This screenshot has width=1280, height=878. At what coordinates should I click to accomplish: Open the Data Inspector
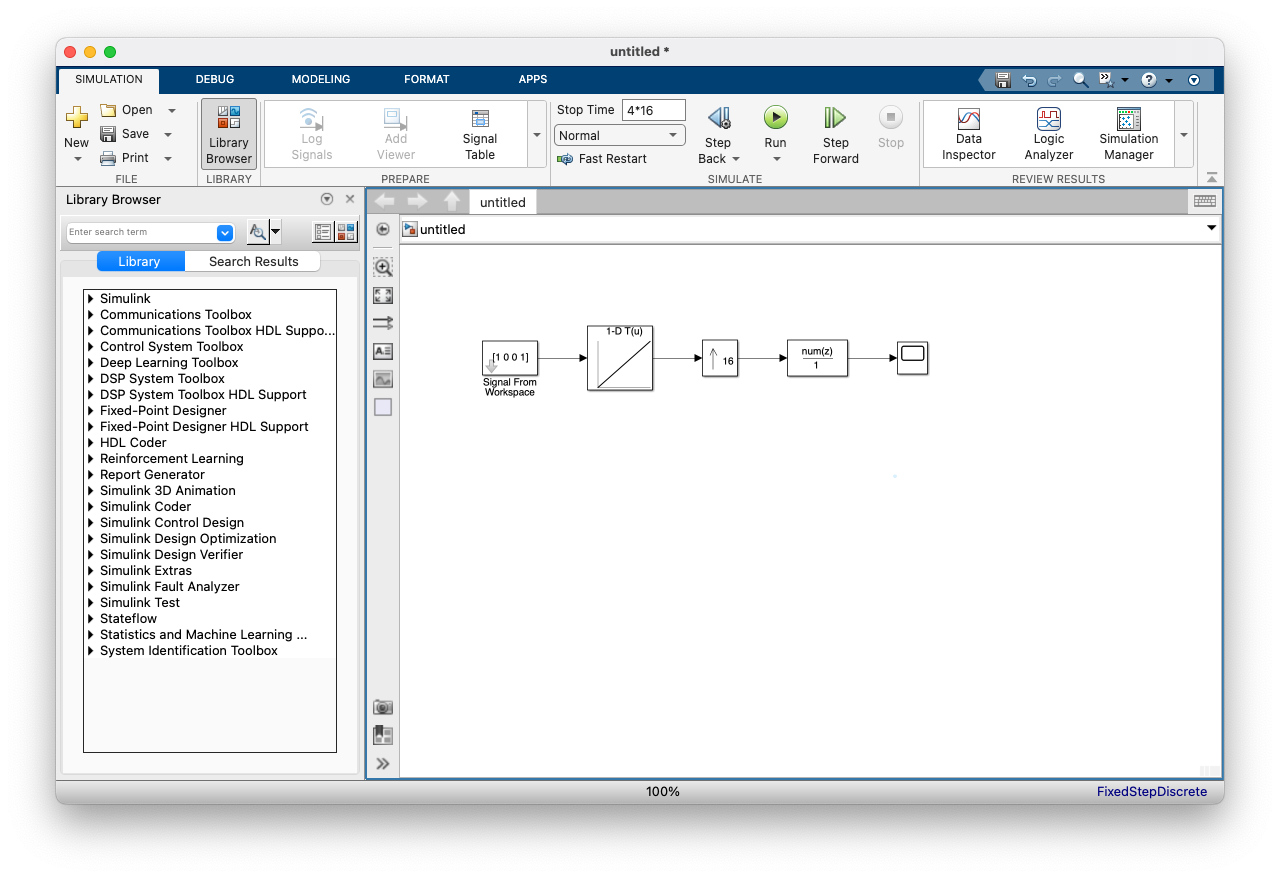(969, 134)
